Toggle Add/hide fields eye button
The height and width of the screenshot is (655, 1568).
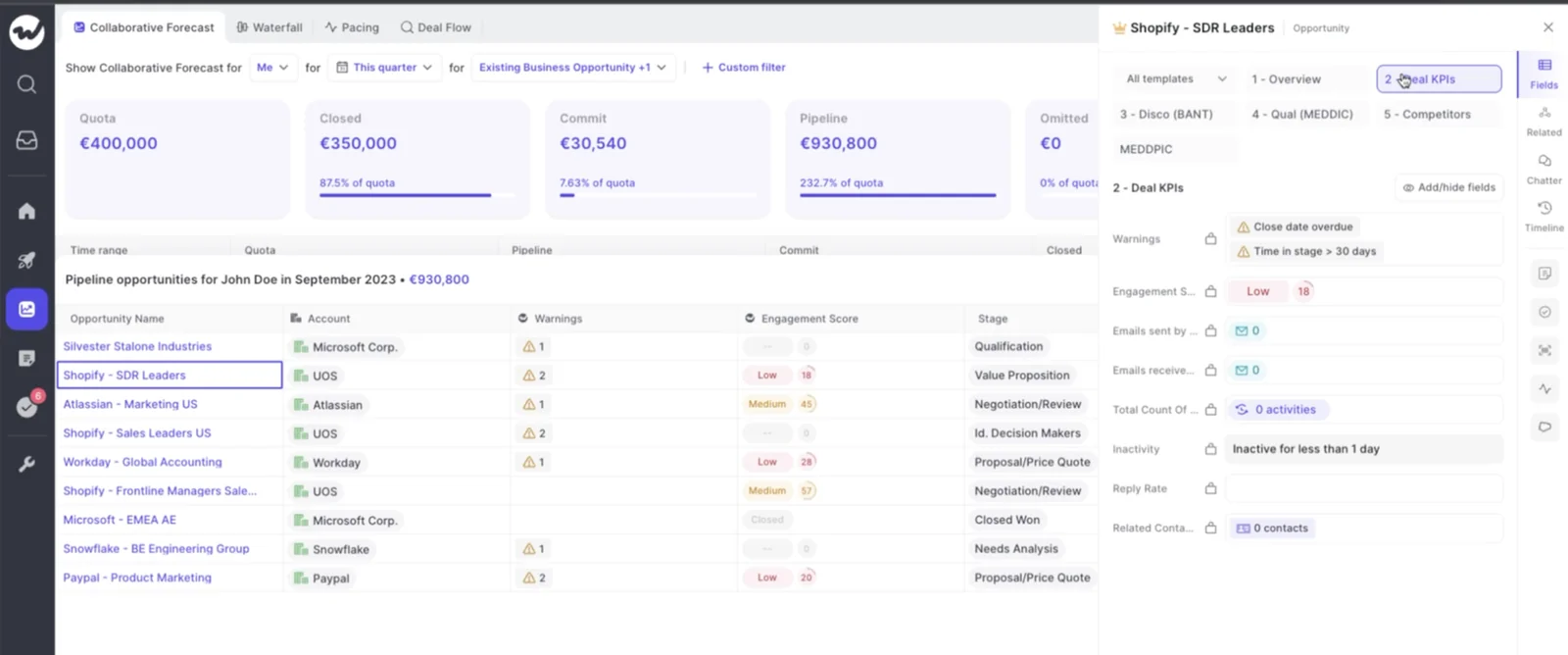coord(1448,187)
